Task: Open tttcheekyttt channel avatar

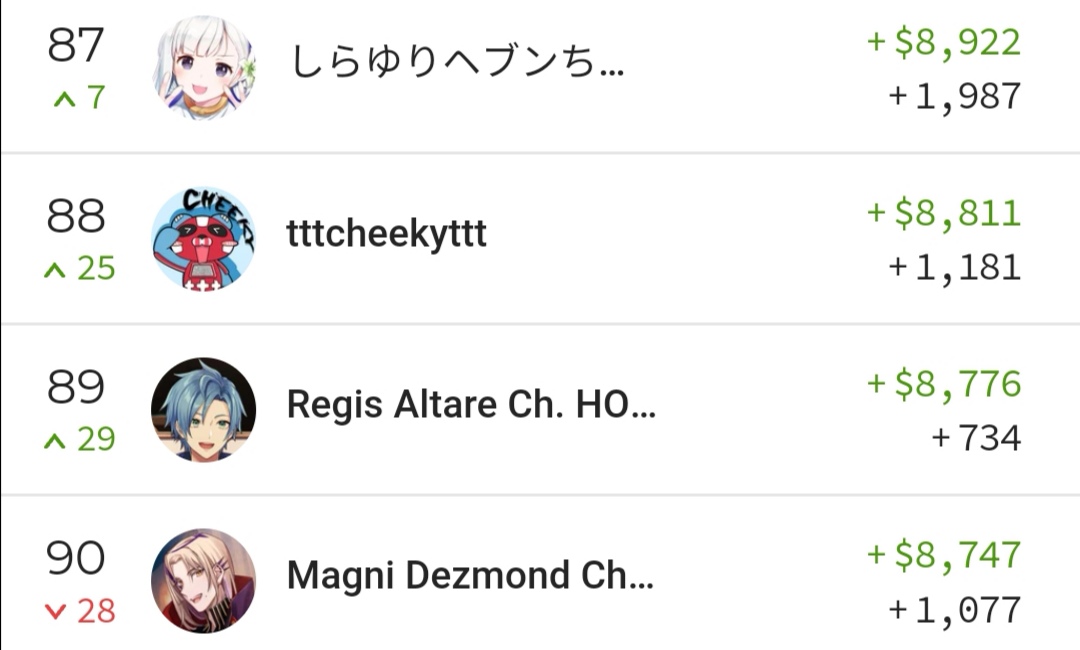Action: click(204, 238)
